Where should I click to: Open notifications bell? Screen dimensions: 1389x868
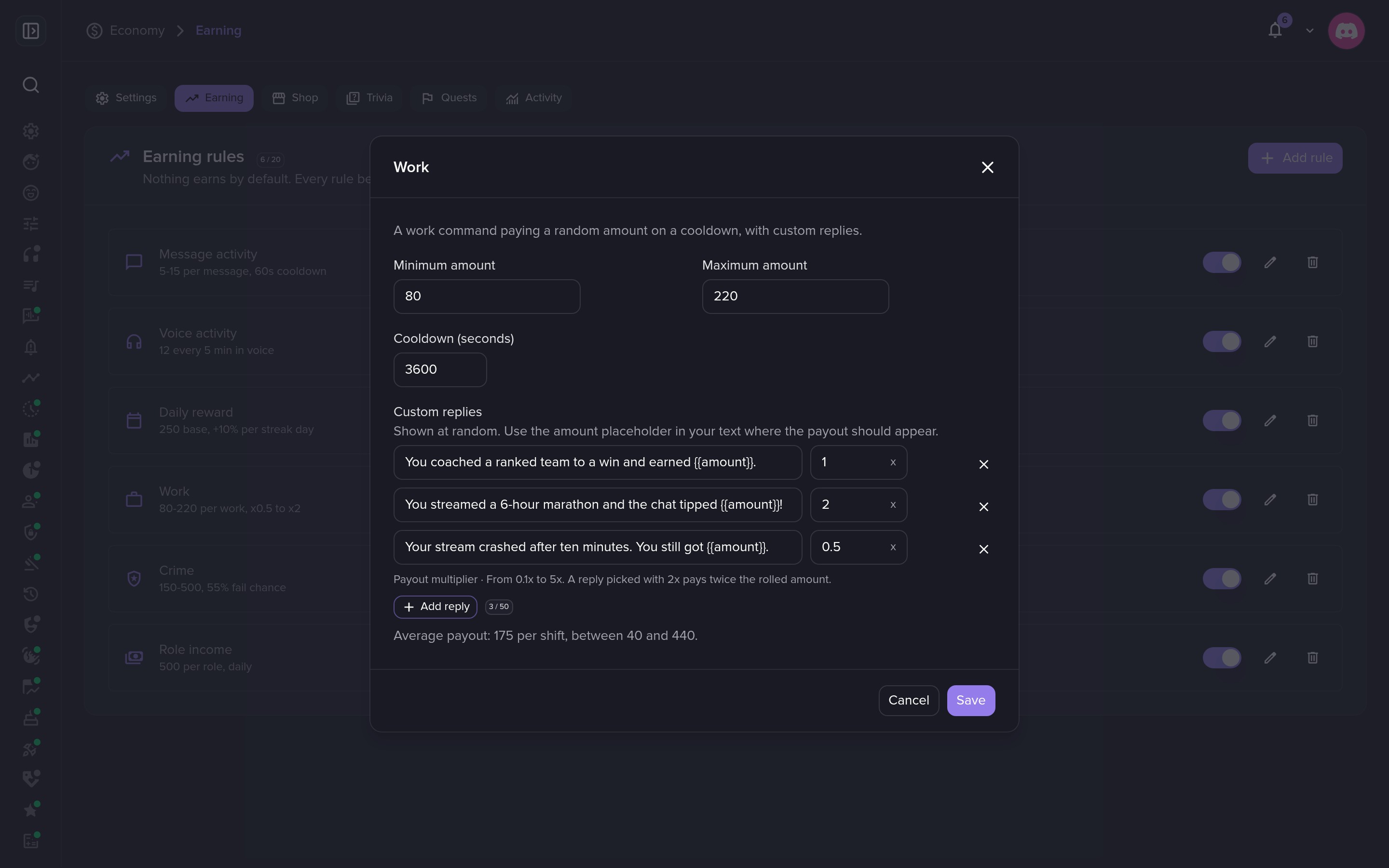[1275, 30]
